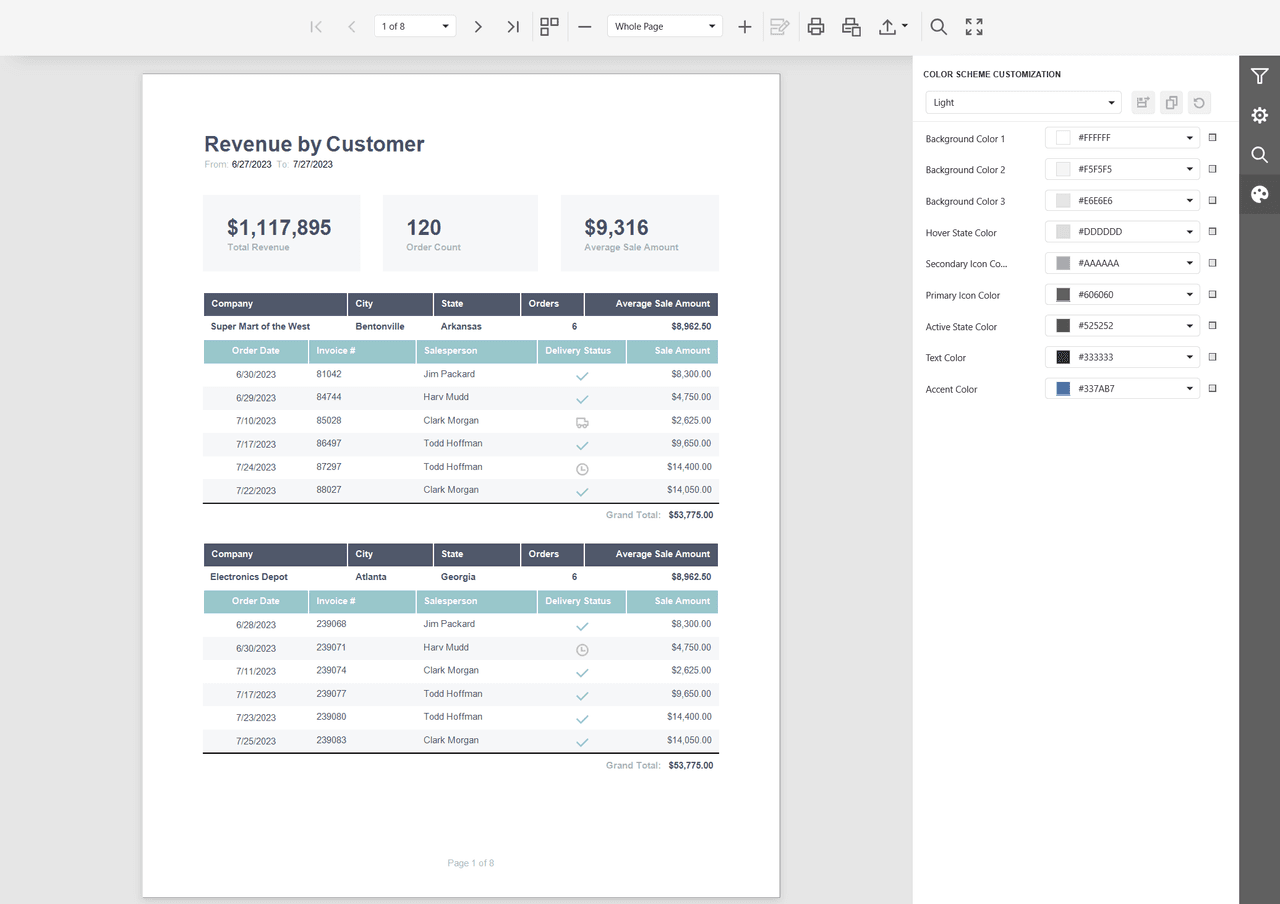Toggle Hover State Color square box

(1213, 232)
